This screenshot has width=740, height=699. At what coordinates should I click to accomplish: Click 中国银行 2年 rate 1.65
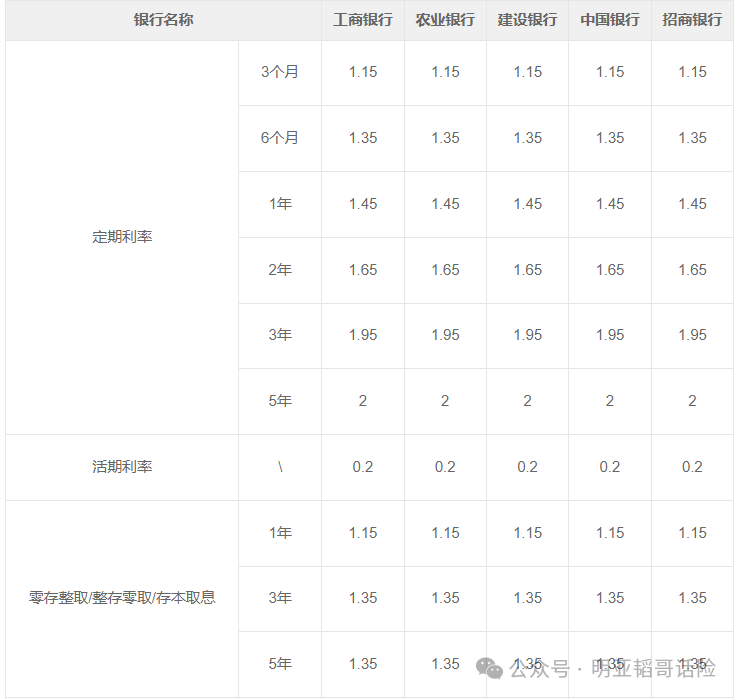click(x=610, y=270)
